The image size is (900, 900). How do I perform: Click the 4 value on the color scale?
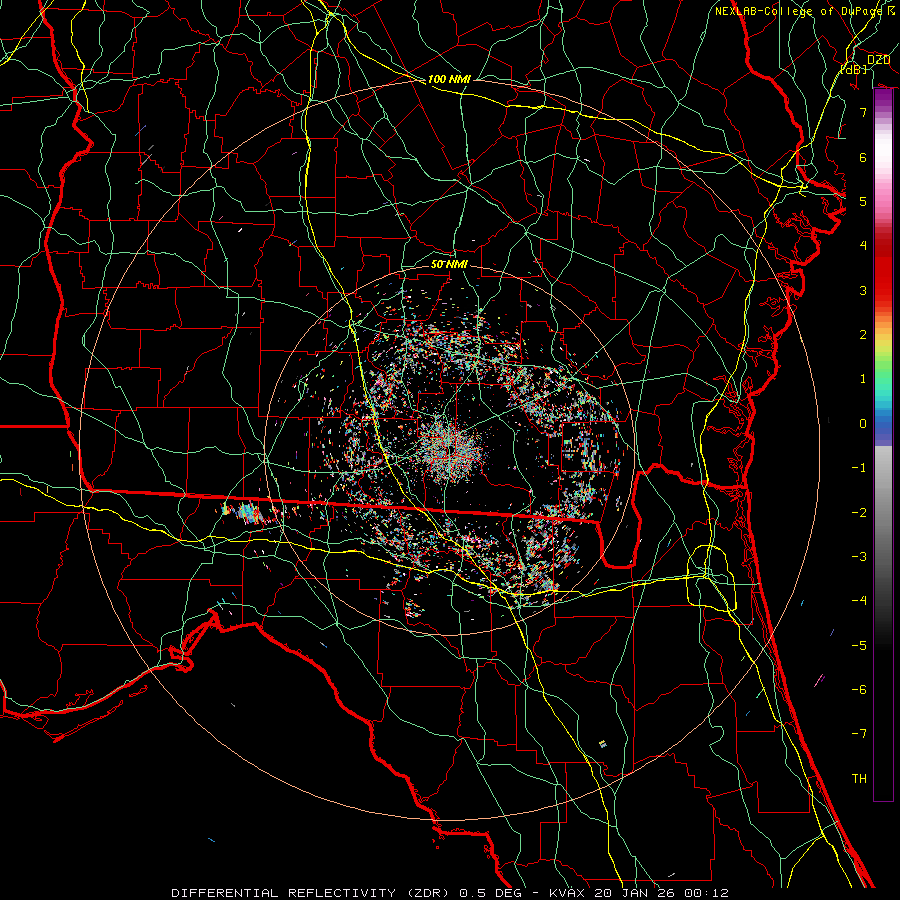tap(863, 246)
